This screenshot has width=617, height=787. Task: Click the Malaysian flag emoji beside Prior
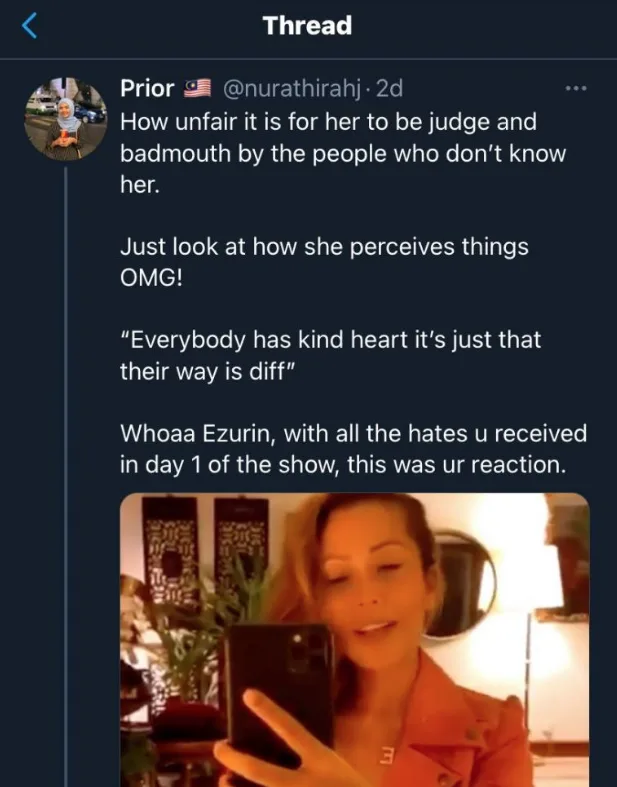[196, 88]
